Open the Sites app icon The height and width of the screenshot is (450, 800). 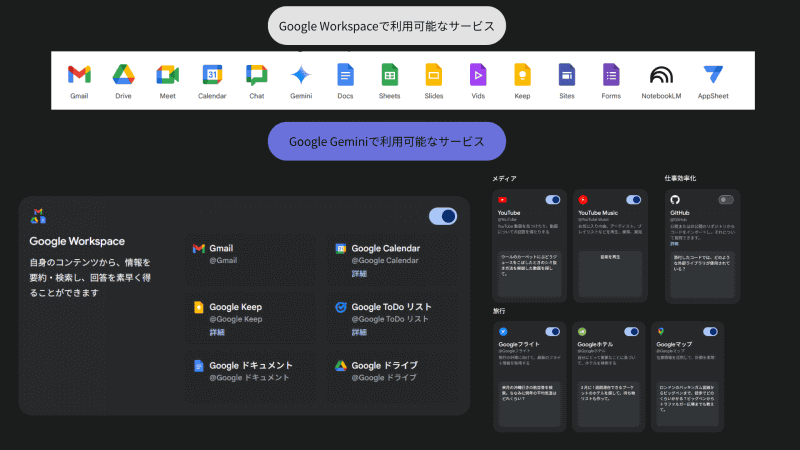[x=566, y=75]
